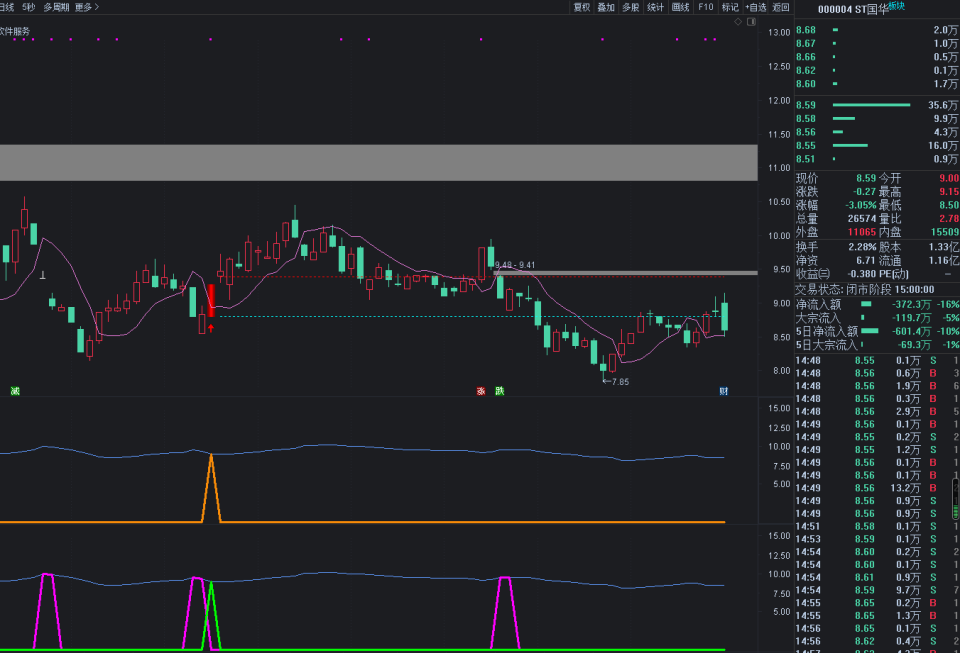The width and height of the screenshot is (960, 653).
Task: Select the 5秒 period tab
Action: coord(29,7)
